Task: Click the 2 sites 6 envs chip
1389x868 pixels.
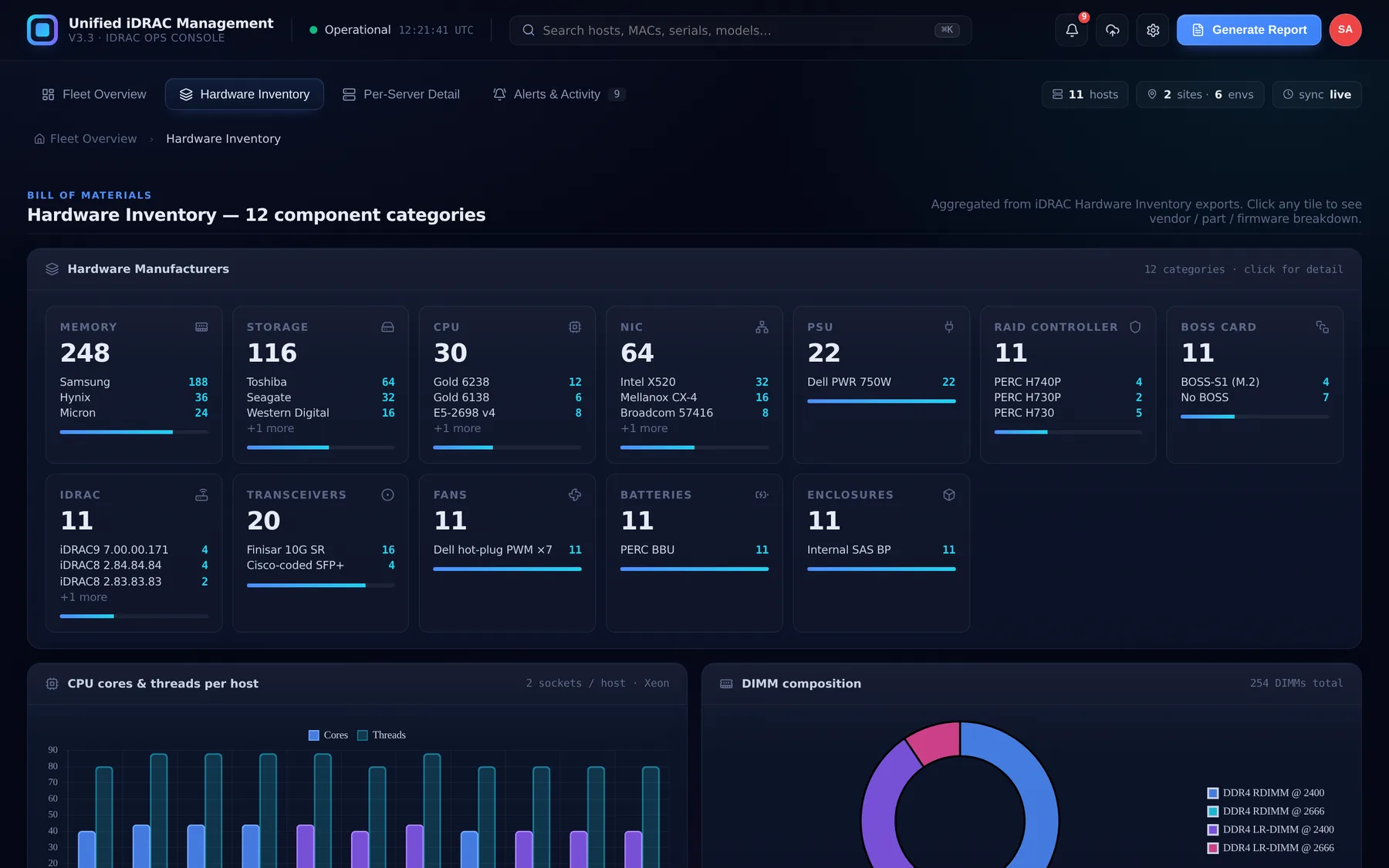Action: [1200, 94]
